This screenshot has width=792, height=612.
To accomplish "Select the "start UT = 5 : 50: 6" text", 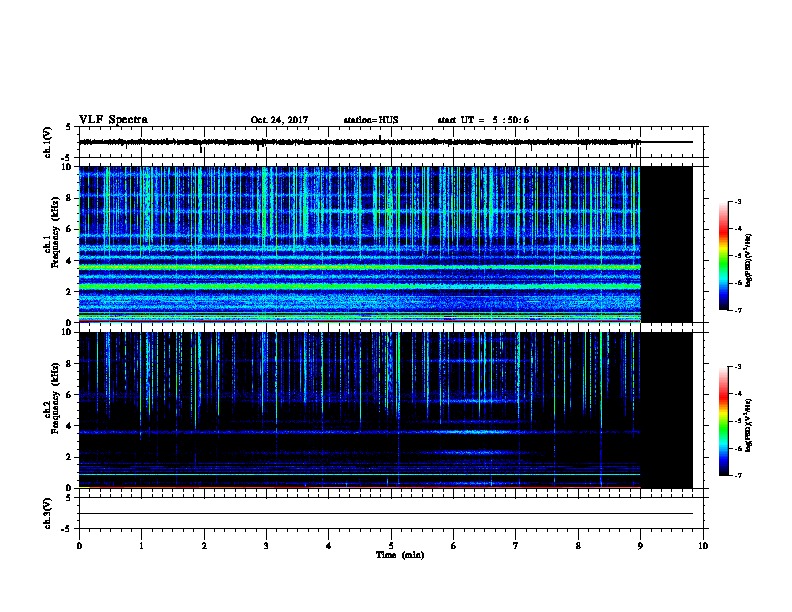I will (483, 120).
